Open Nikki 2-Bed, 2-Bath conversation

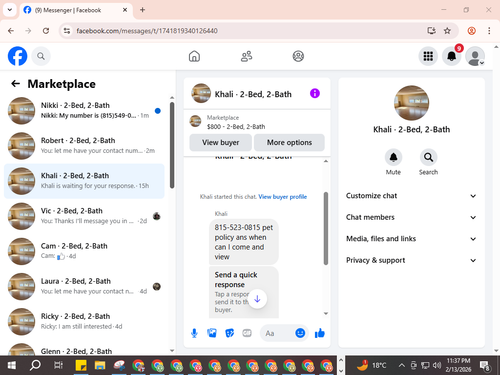point(84,111)
